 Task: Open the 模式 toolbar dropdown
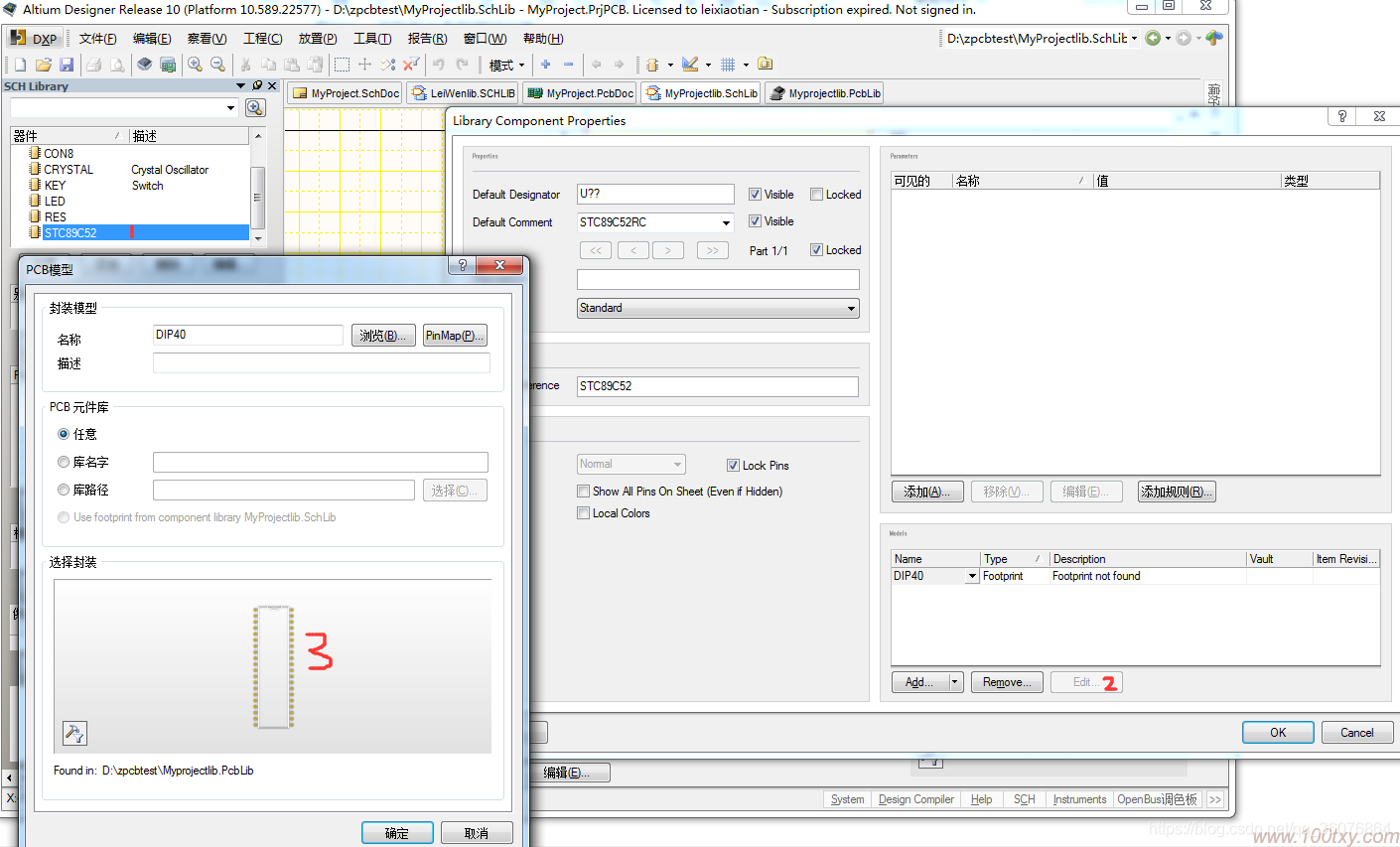tap(506, 65)
